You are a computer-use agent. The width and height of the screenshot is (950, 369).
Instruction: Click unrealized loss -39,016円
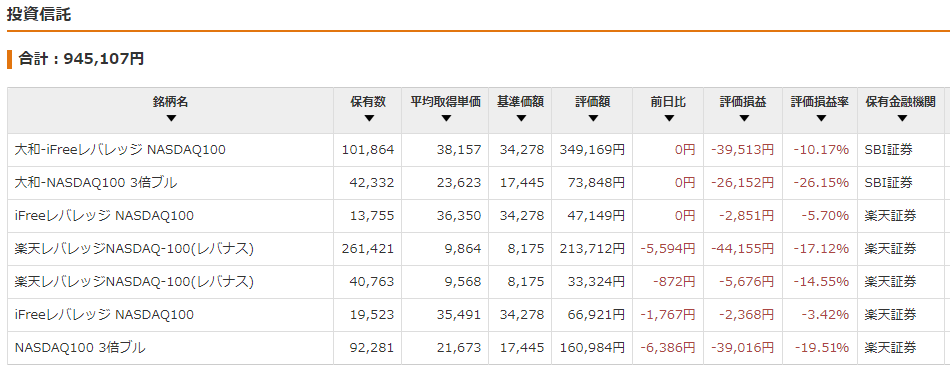coord(742,348)
